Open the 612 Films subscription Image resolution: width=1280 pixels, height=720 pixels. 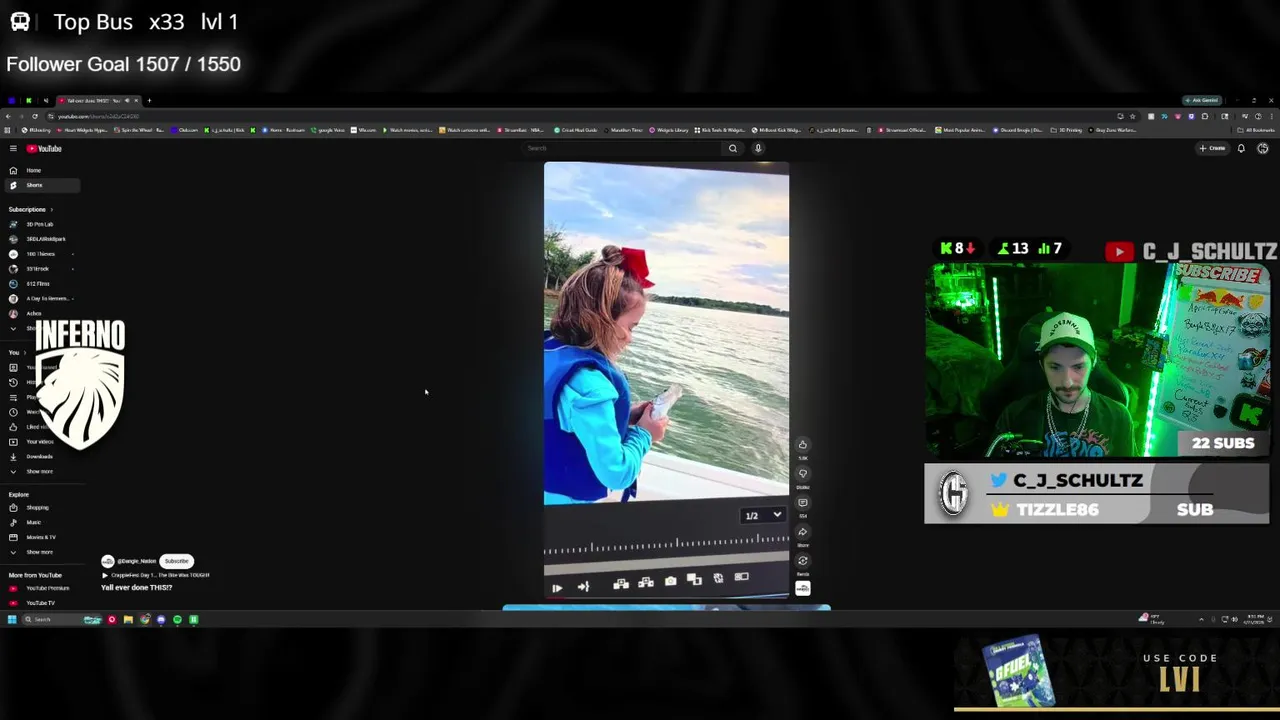40,284
